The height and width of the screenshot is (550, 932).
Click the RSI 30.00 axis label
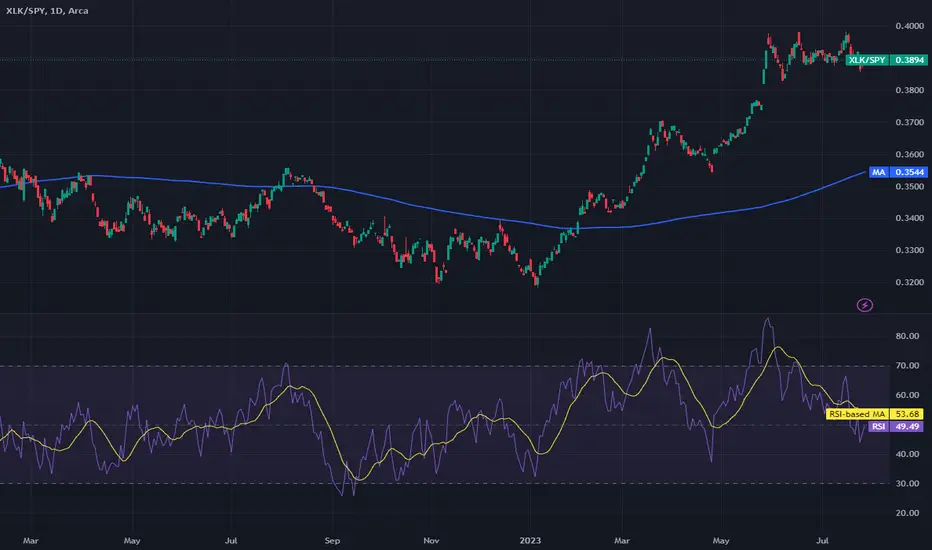(907, 483)
